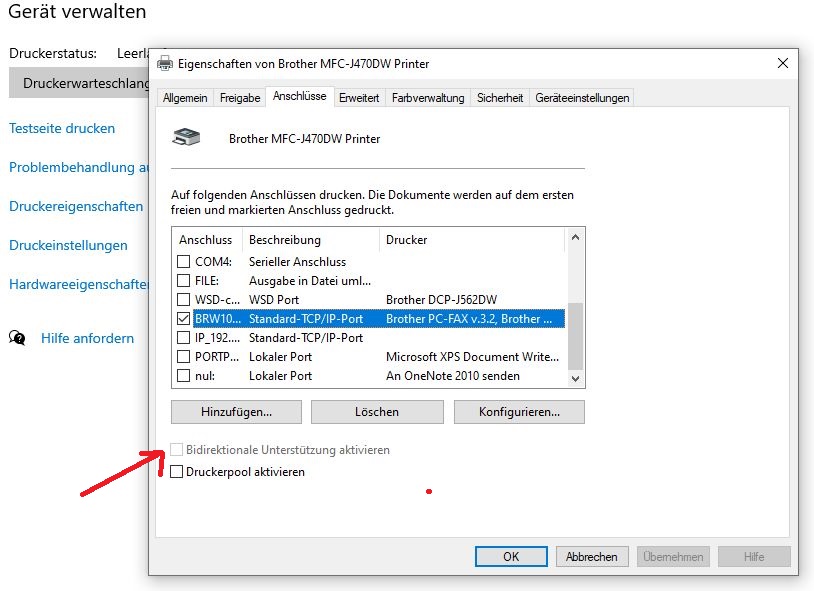Check the WSD port checkbox
The width and height of the screenshot is (814, 591).
(x=183, y=300)
